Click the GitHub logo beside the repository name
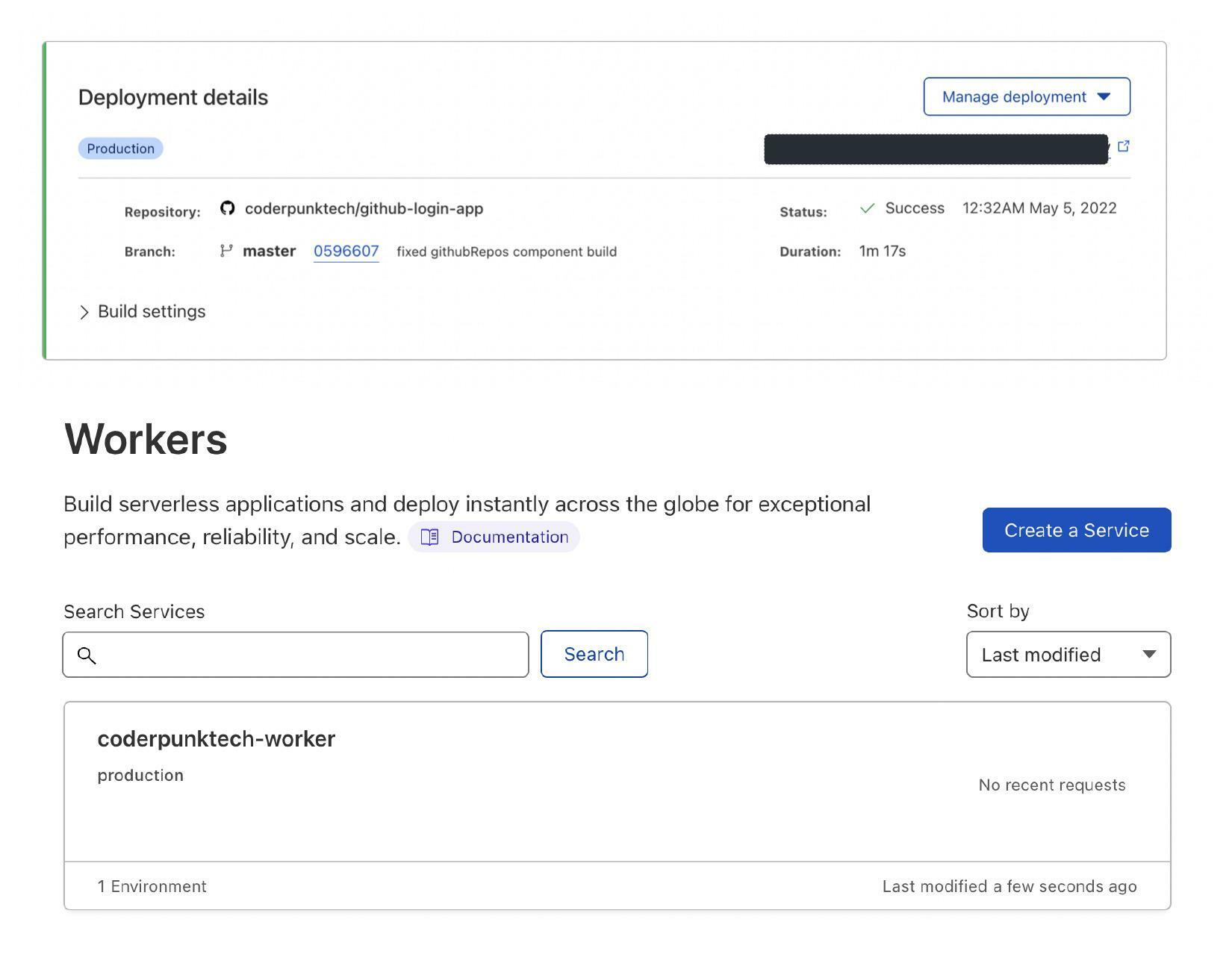The width and height of the screenshot is (1232, 966). pos(227,208)
